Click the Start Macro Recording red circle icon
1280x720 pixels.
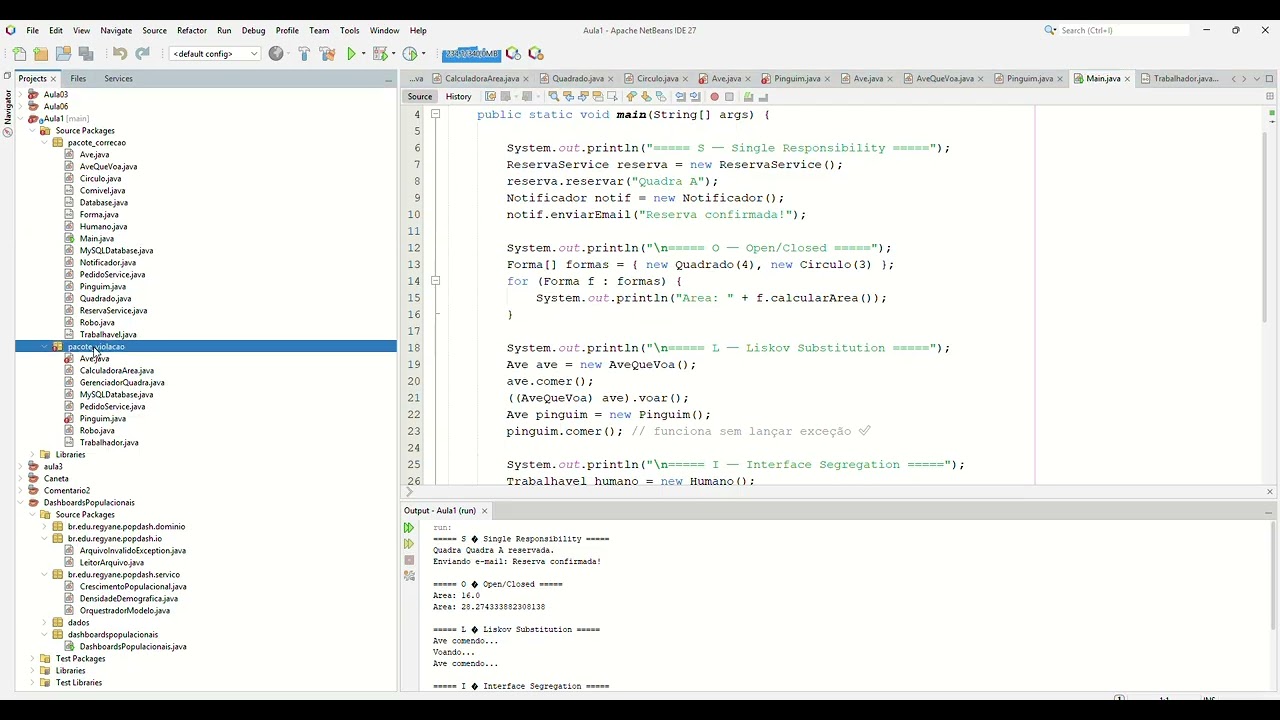[714, 97]
